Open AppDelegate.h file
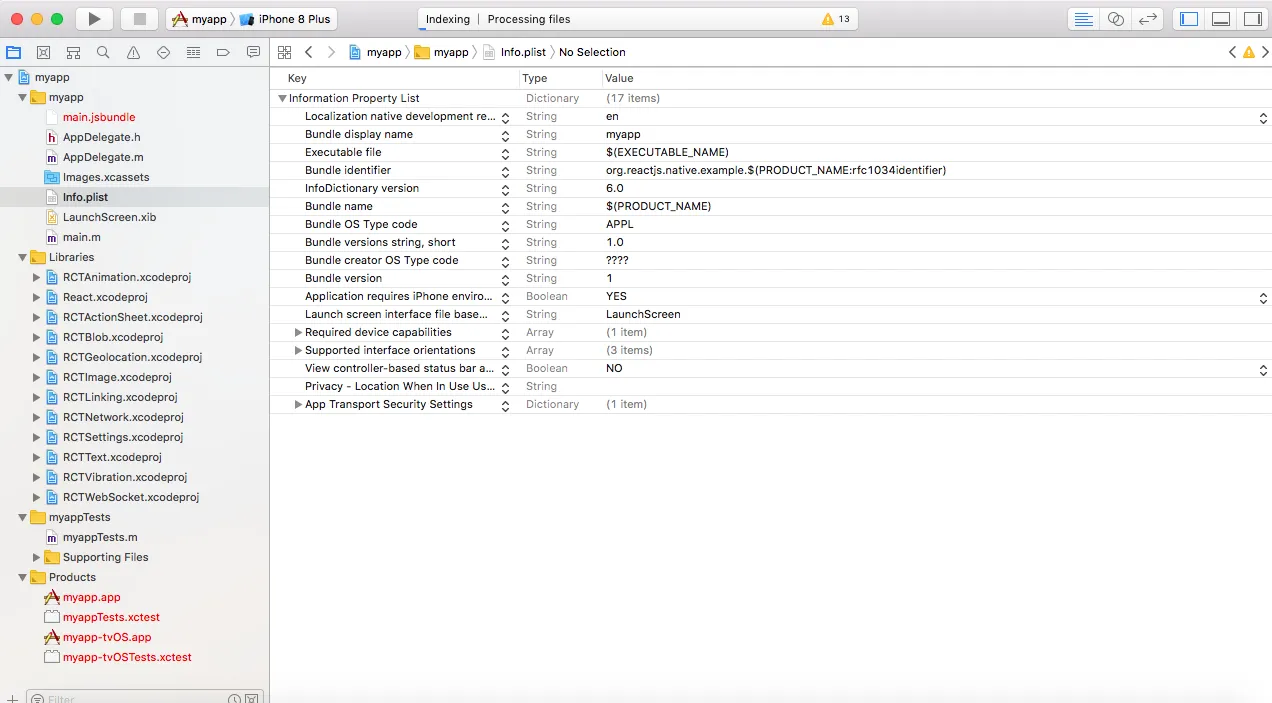The width and height of the screenshot is (1272, 703). coord(101,137)
